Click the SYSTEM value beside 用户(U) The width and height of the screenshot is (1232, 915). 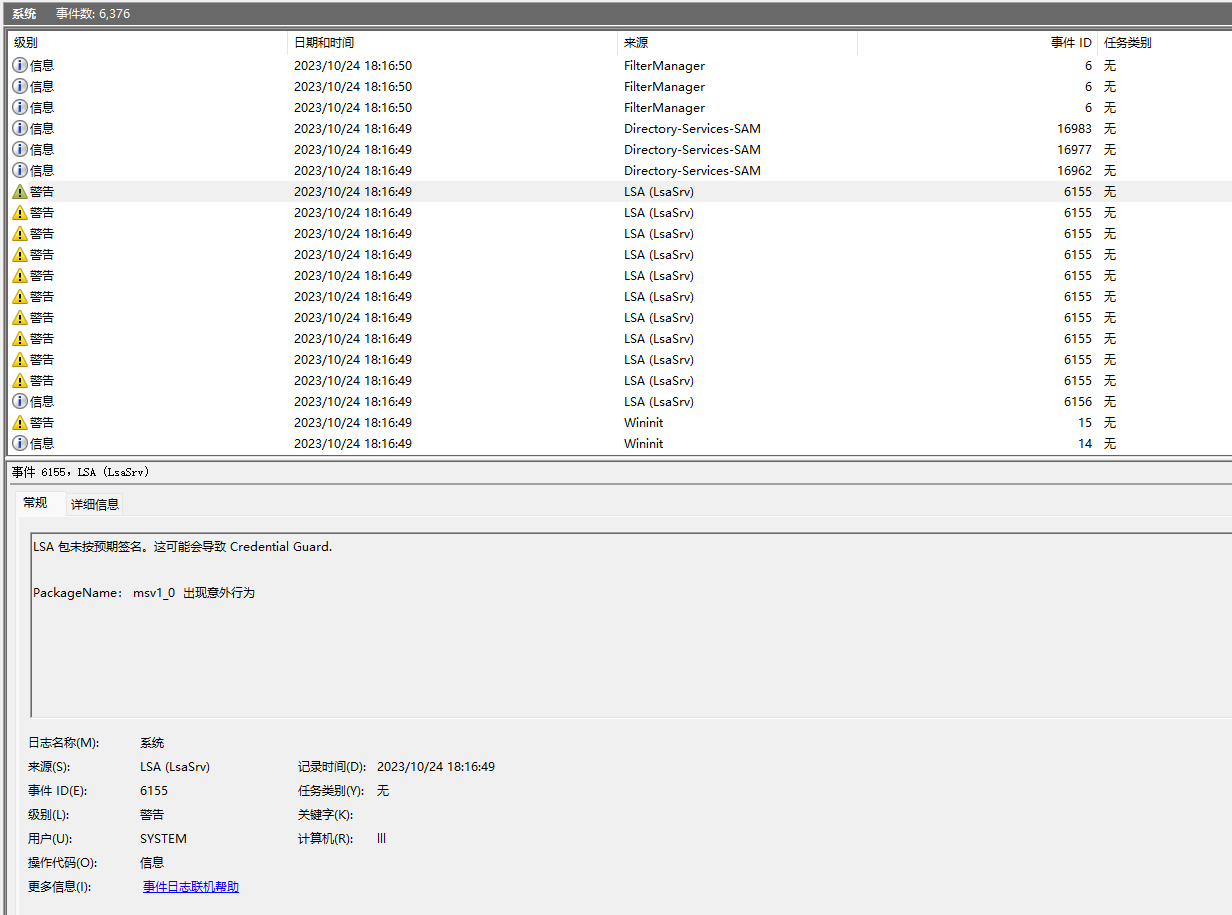click(163, 839)
